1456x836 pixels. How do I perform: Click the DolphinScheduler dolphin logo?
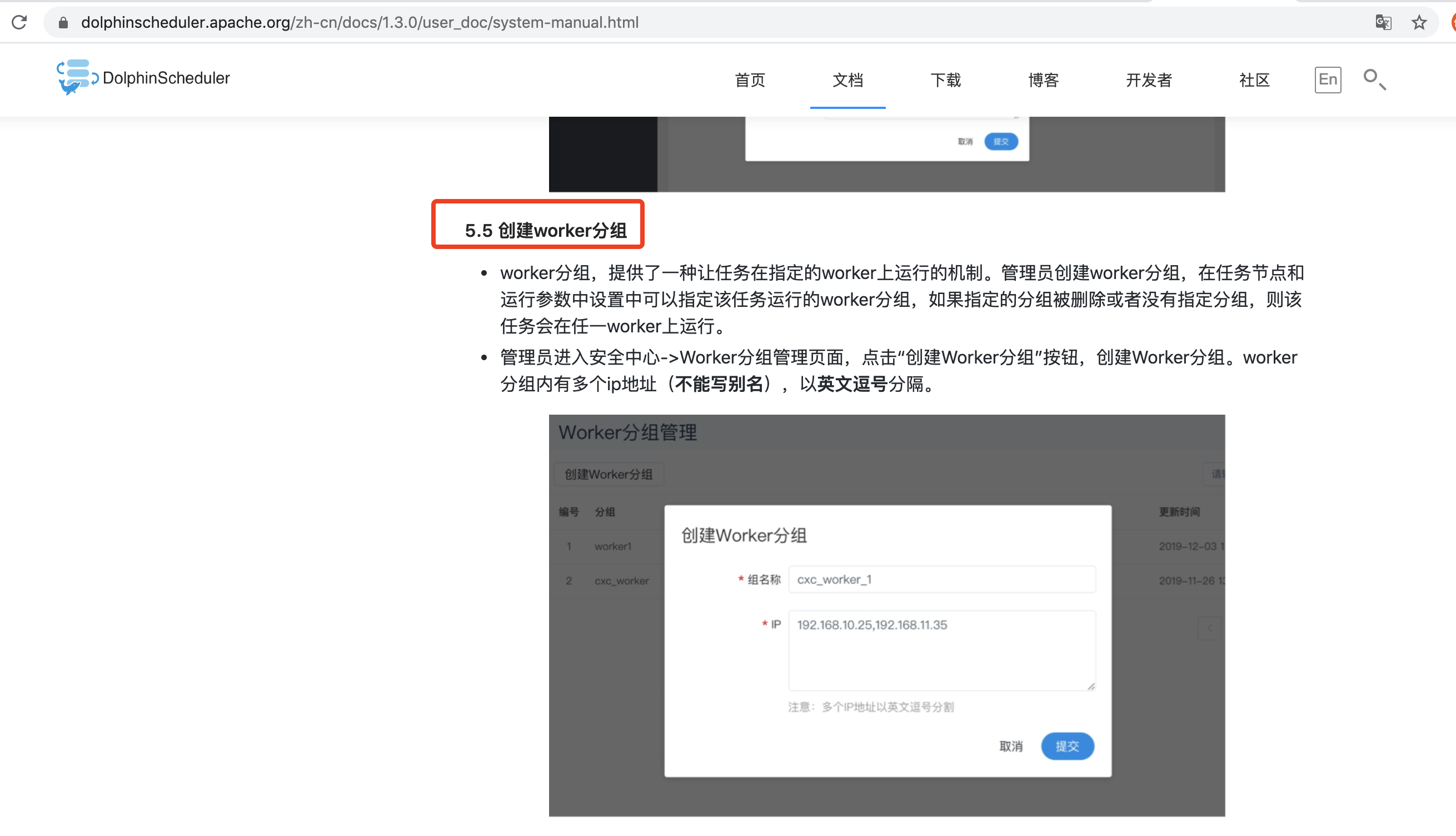point(77,77)
